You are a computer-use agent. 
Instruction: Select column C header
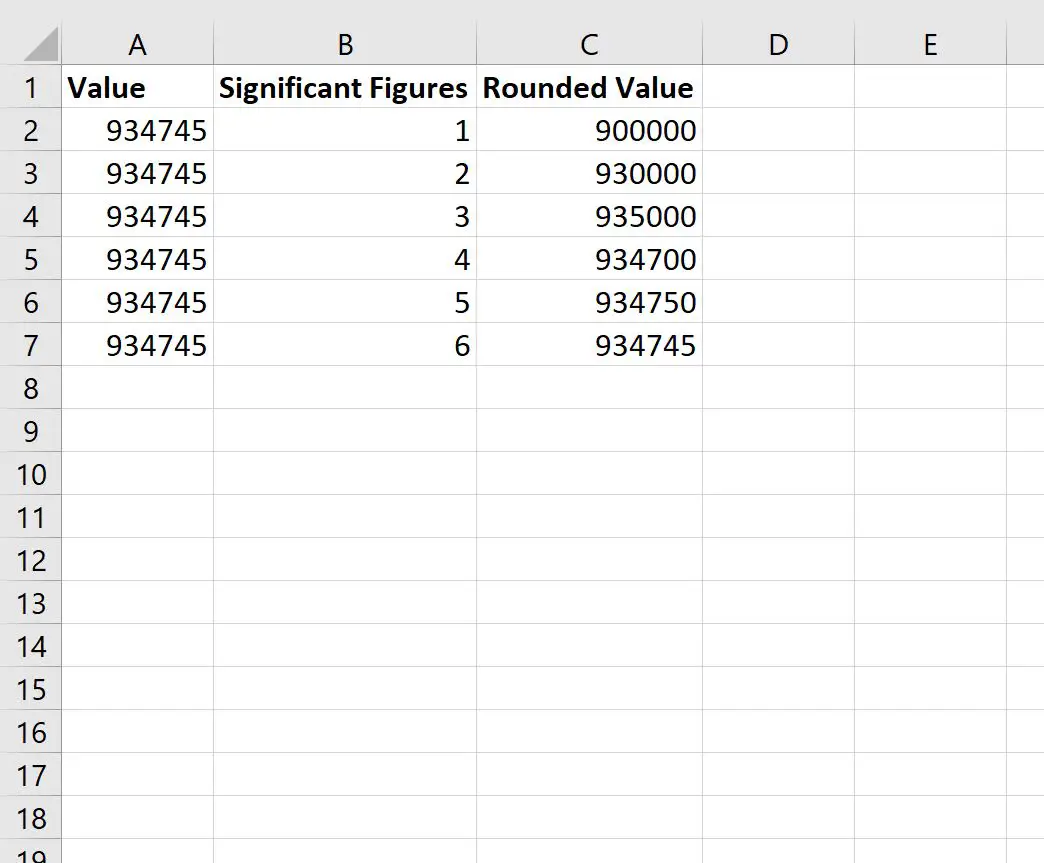588,44
